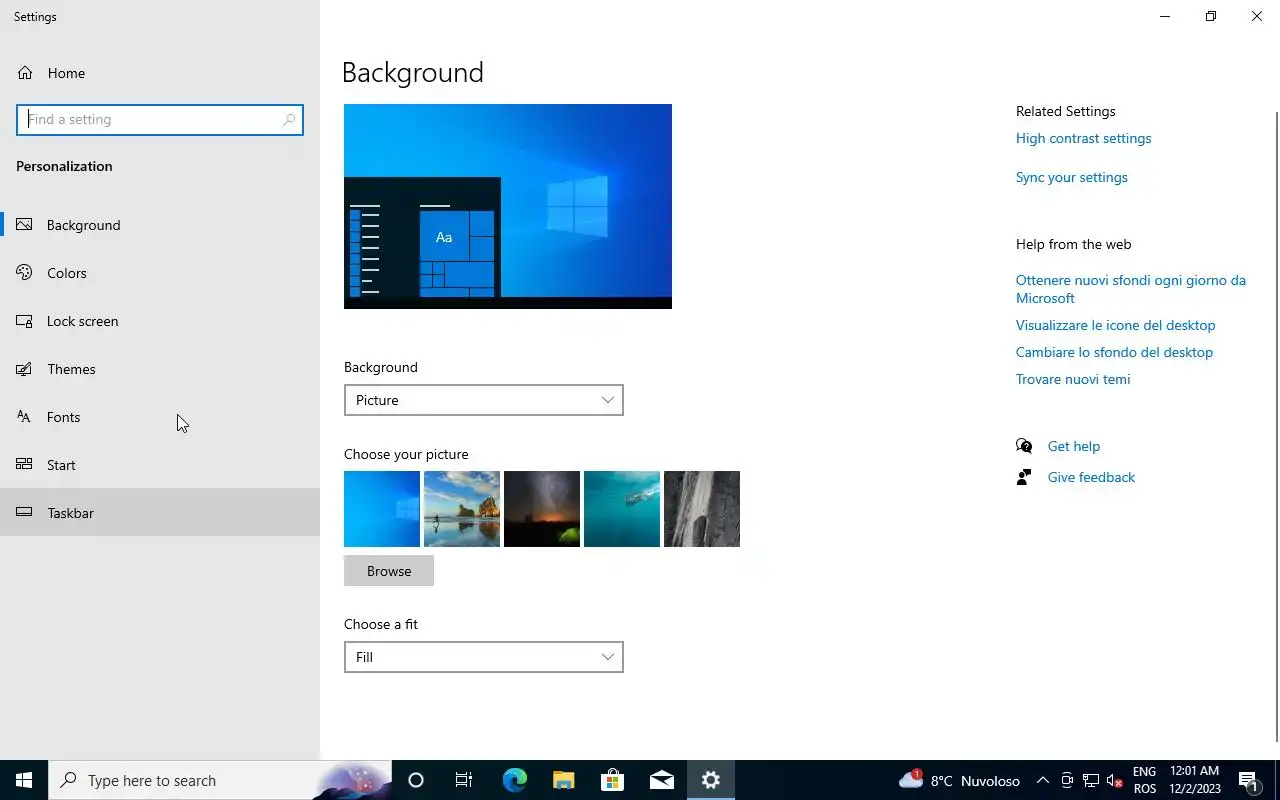
Task: Click the Settings page vertical scrollbar
Action: [1275, 425]
